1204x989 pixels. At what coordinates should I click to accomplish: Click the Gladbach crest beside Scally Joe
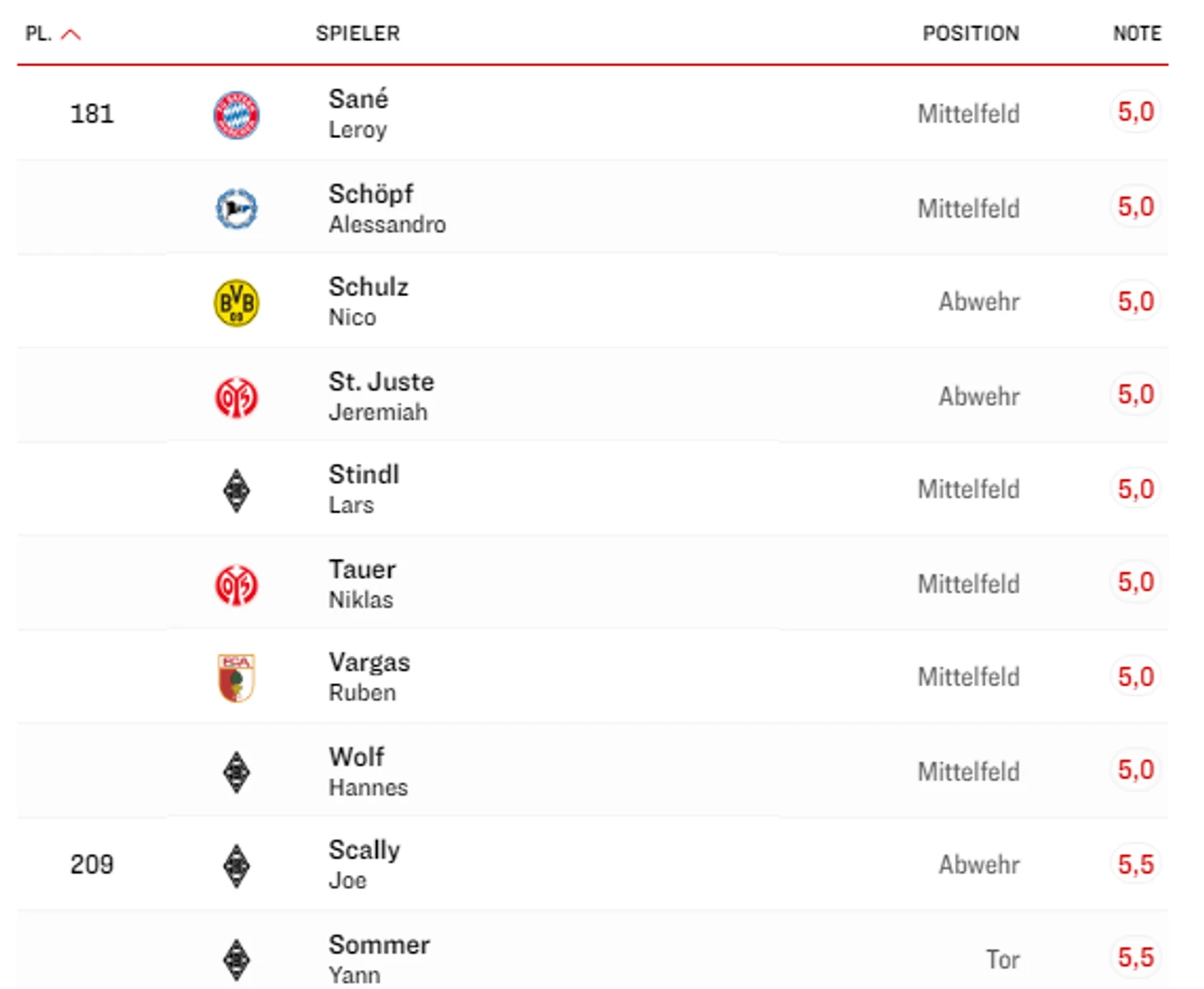click(237, 866)
